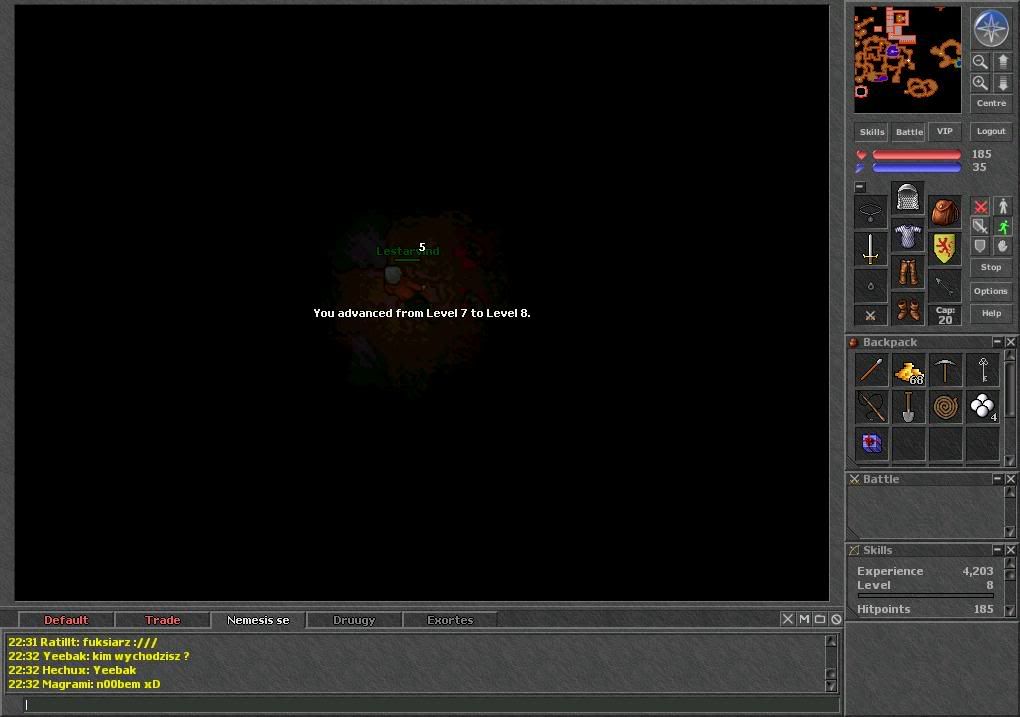Open the ignore list from the chat bar
This screenshot has width=1020, height=717.
pos(836,619)
